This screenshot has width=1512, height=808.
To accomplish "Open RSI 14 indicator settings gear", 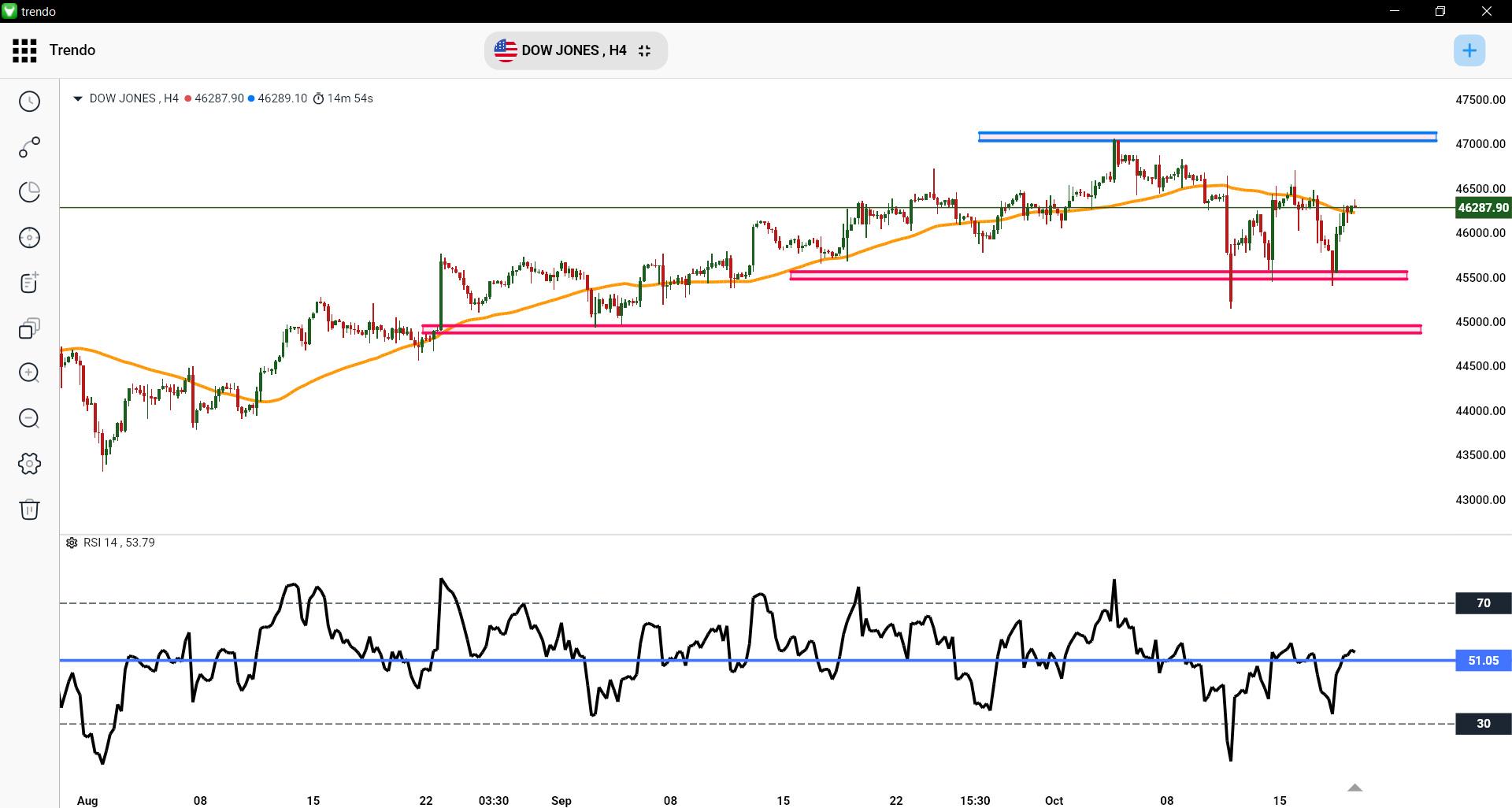I will (72, 543).
